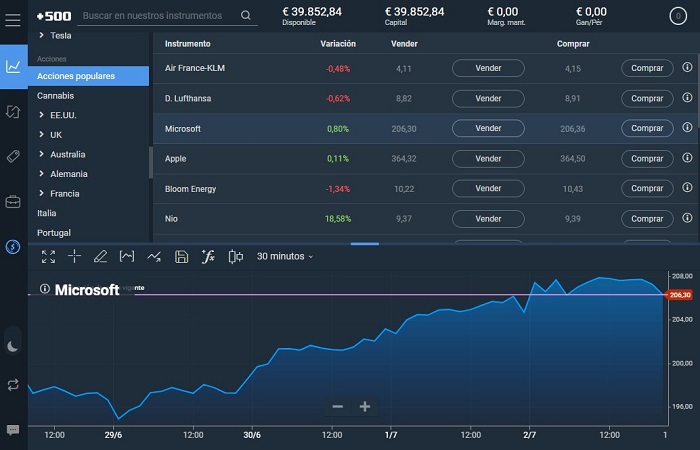Select Acciones populares category
The width and height of the screenshot is (700, 450).
click(88, 76)
